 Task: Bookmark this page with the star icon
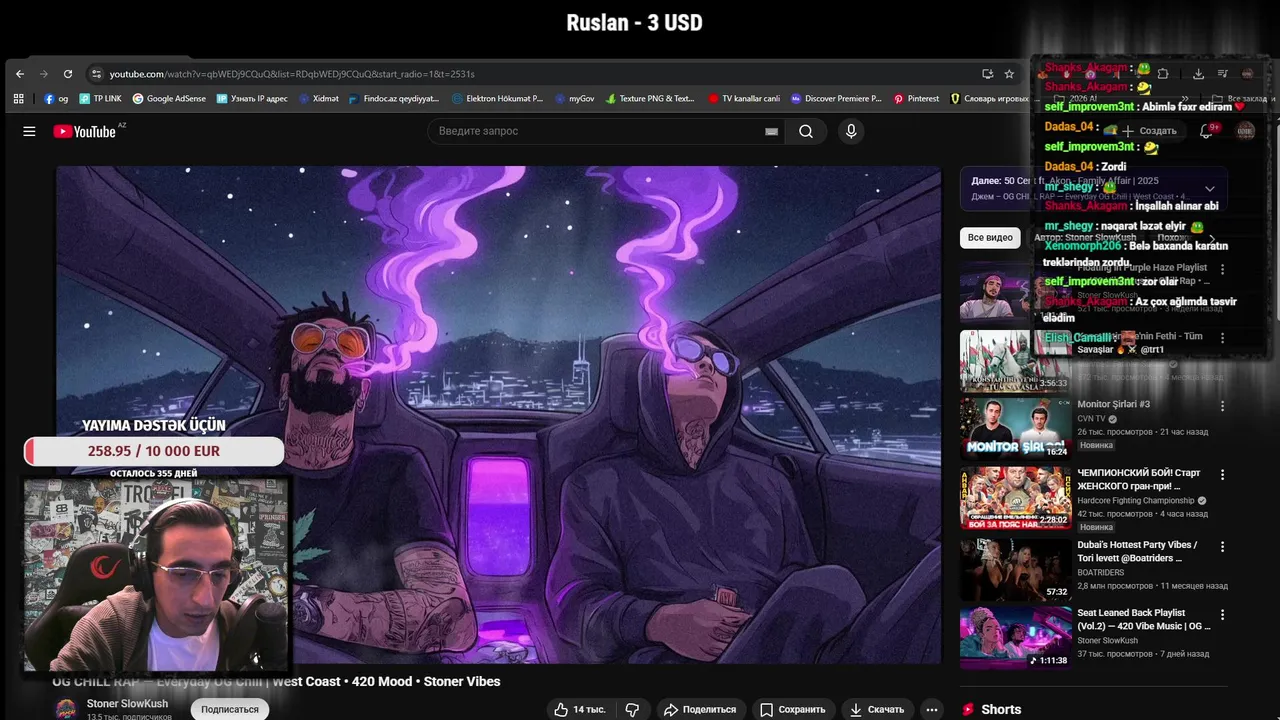coord(1009,74)
